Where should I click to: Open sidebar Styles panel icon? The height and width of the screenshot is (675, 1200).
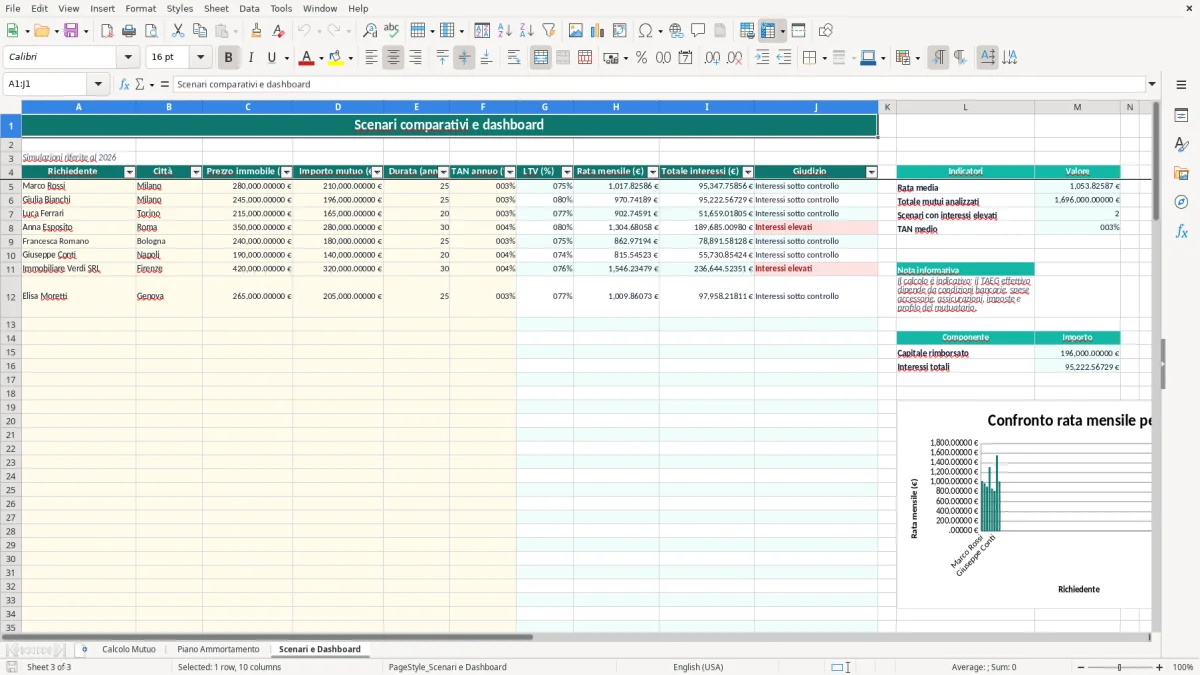coord(1181,145)
